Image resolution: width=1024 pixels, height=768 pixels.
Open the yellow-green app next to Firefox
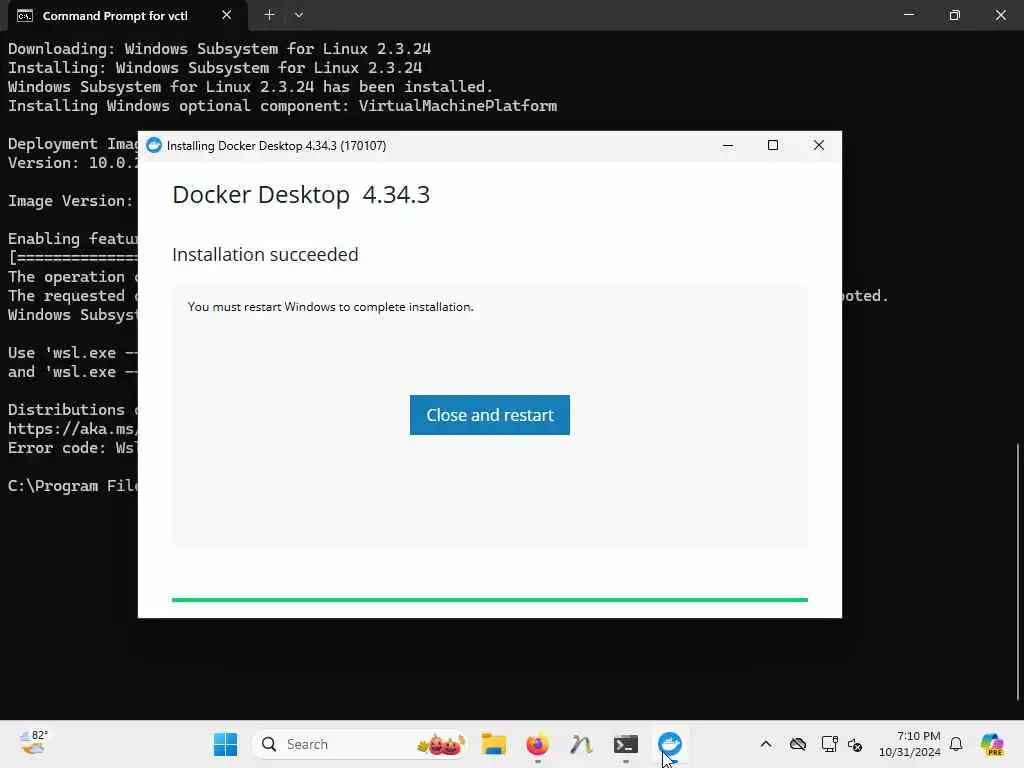pos(581,744)
